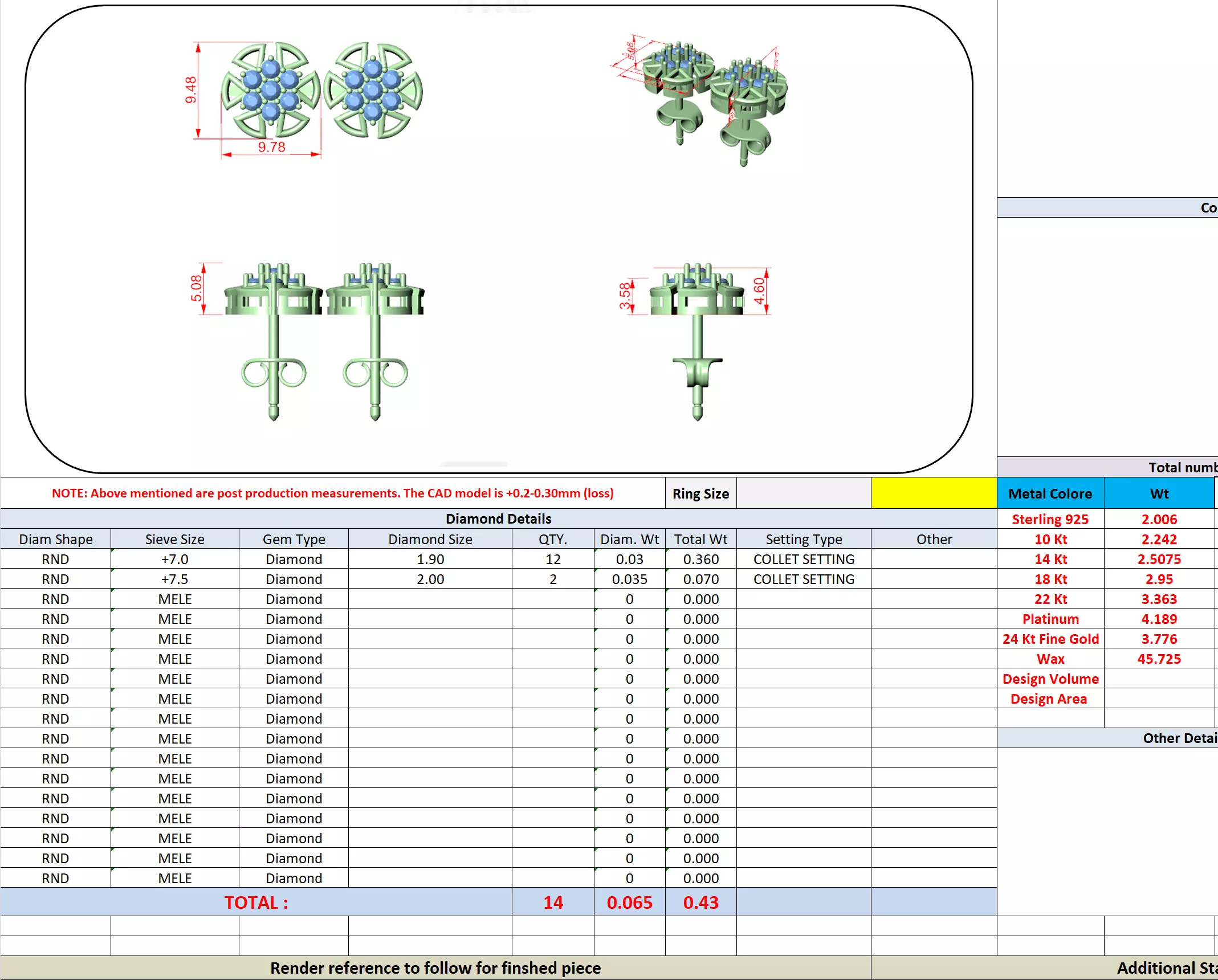Select the Render reference footer bar
The image size is (1218, 980).
coord(435,968)
